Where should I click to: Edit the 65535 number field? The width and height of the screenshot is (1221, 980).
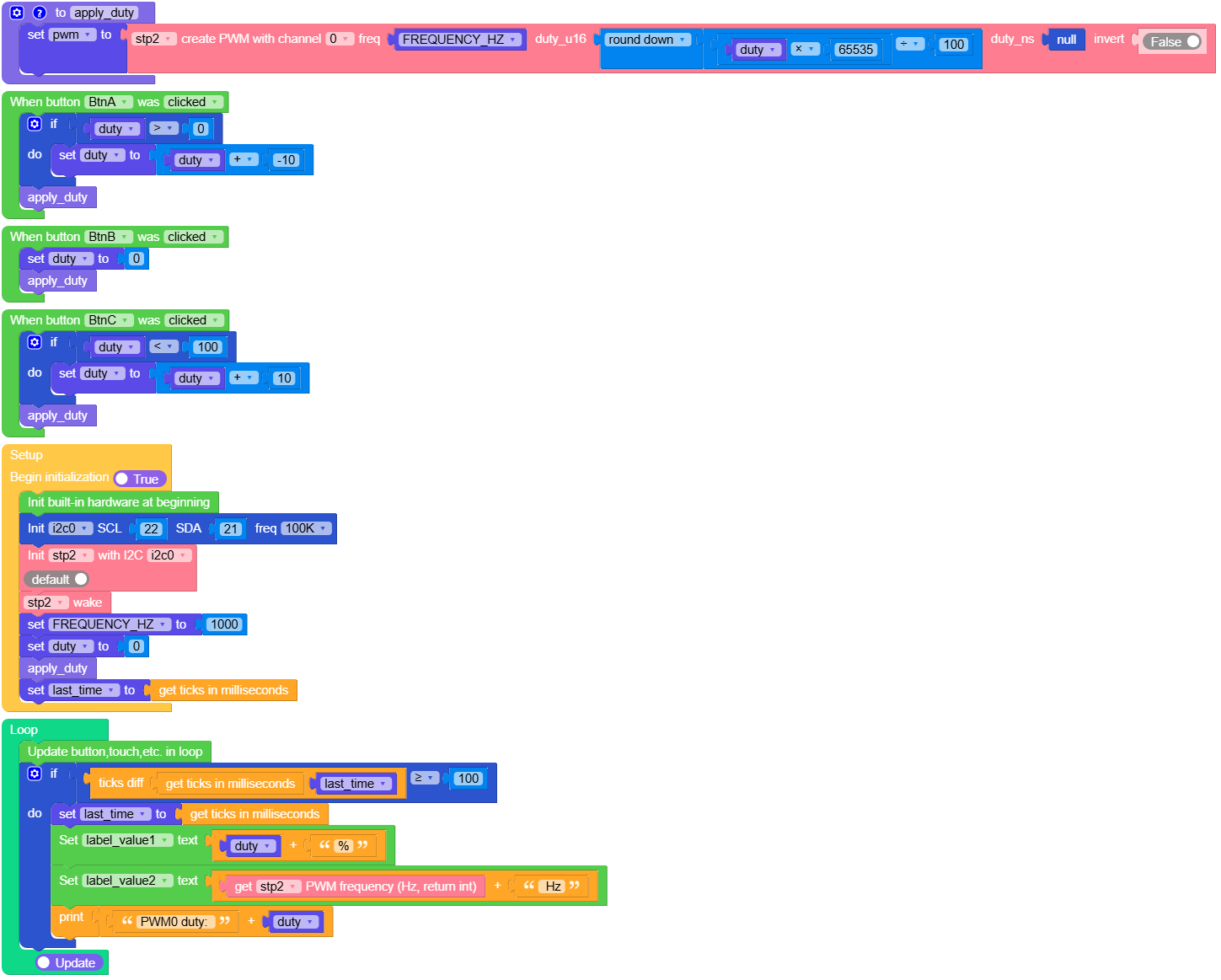(x=855, y=50)
